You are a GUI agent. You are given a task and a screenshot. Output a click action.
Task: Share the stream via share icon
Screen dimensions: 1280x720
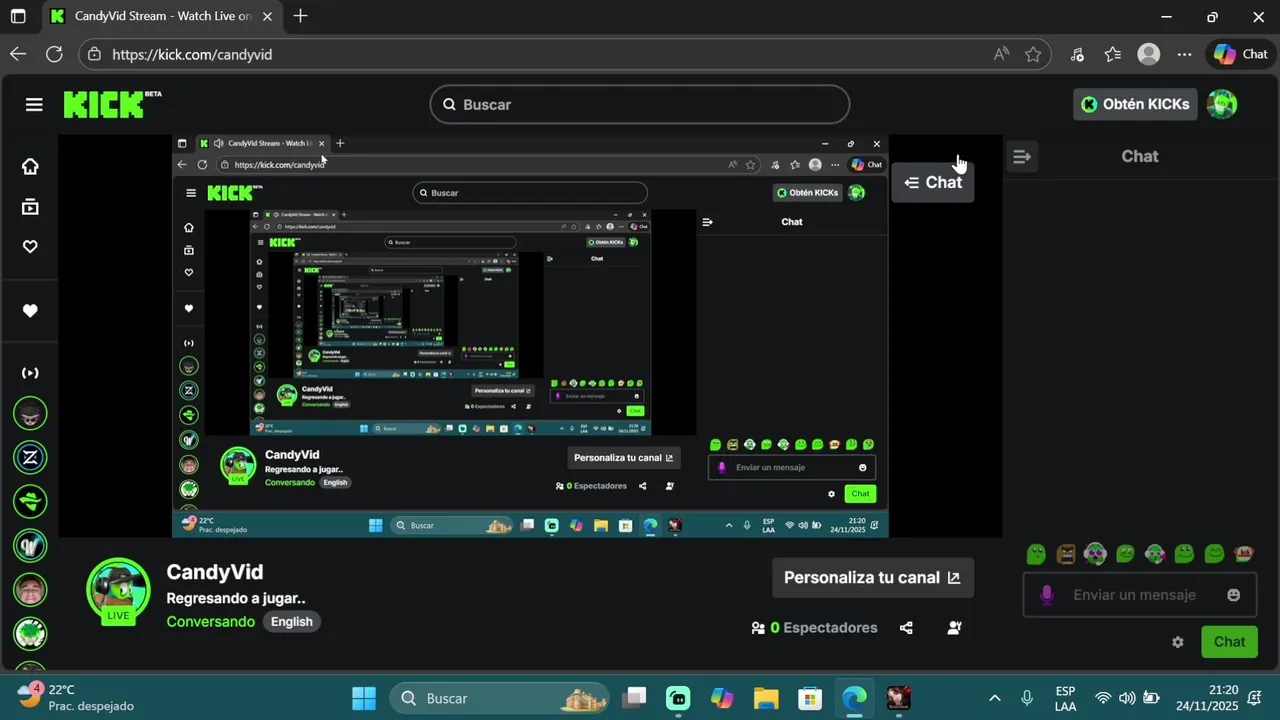point(906,628)
